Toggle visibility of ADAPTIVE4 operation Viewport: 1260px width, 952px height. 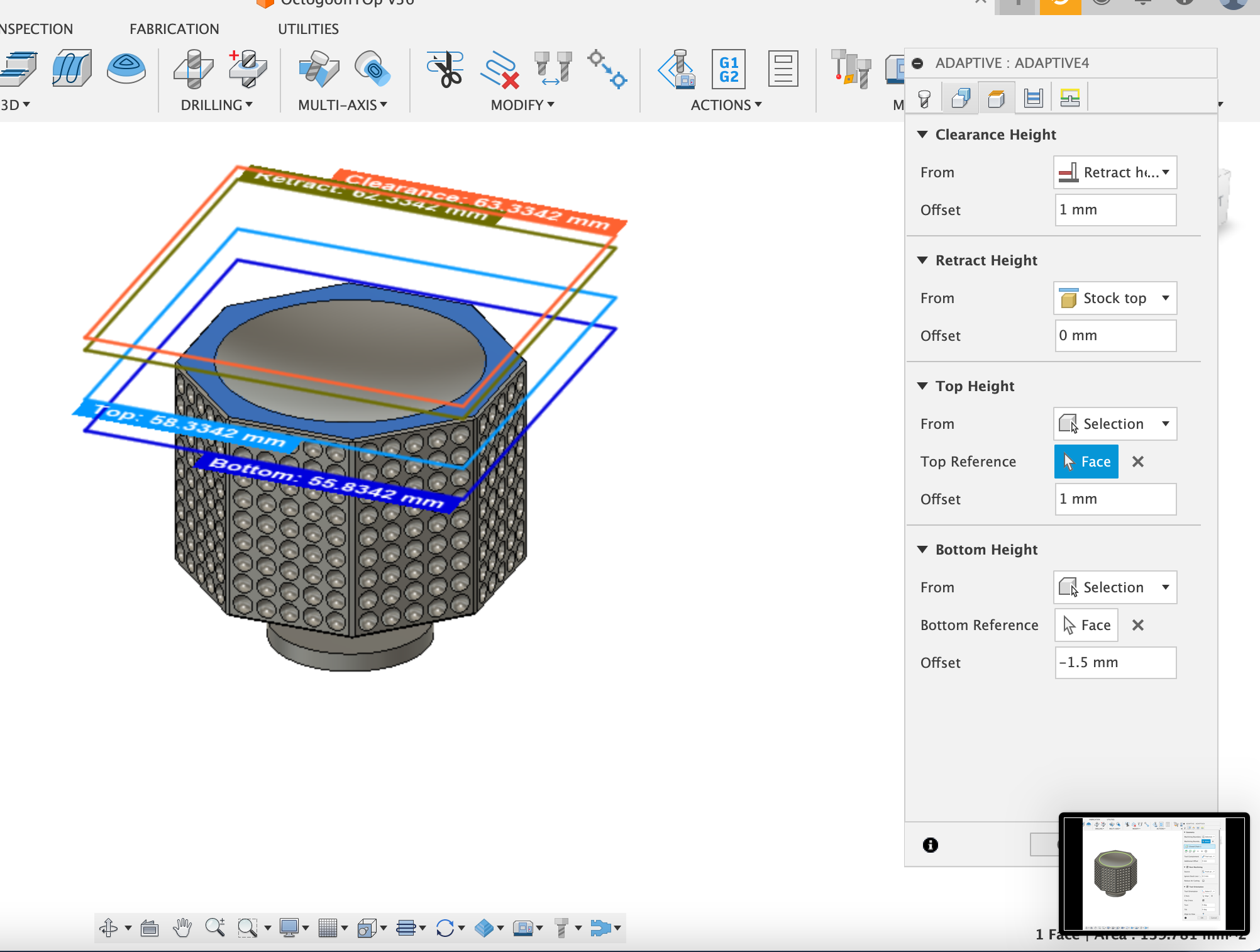pyautogui.click(x=918, y=62)
